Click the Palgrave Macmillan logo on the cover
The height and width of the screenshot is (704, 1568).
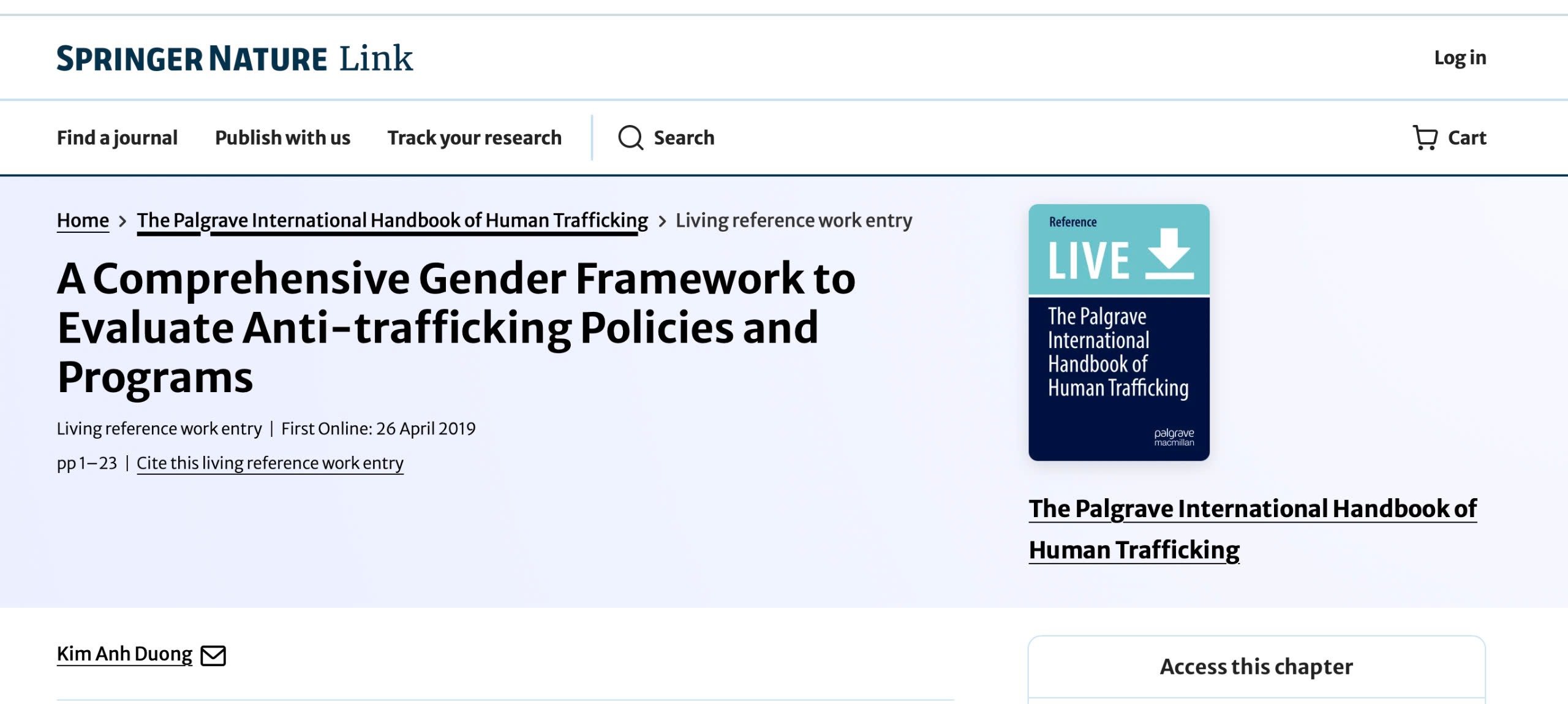1174,437
